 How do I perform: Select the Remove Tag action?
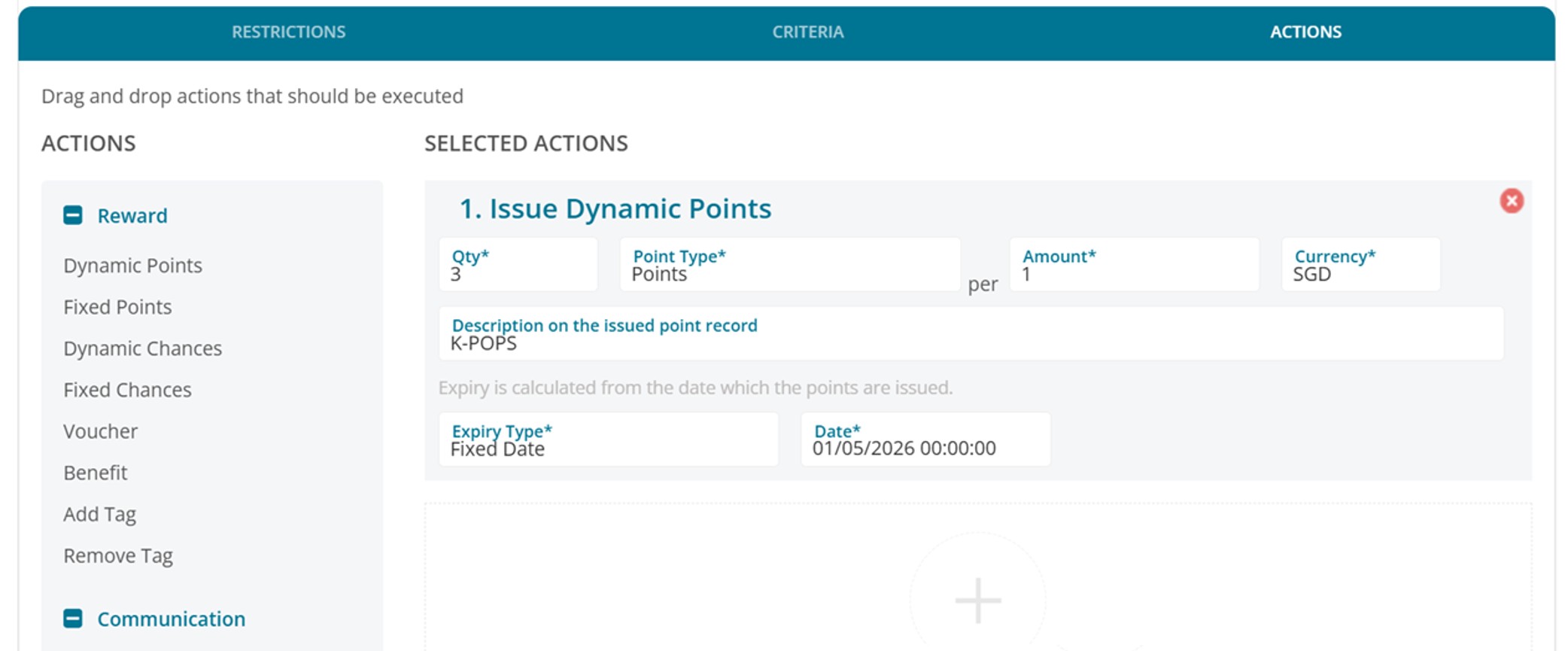coord(118,555)
